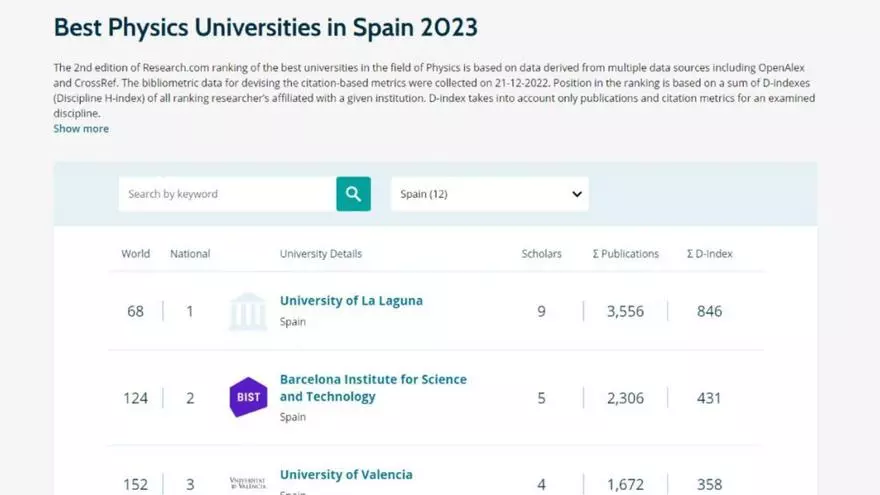The width and height of the screenshot is (880, 495).
Task: Click La Laguna's 846 D-index value
Action: point(709,311)
